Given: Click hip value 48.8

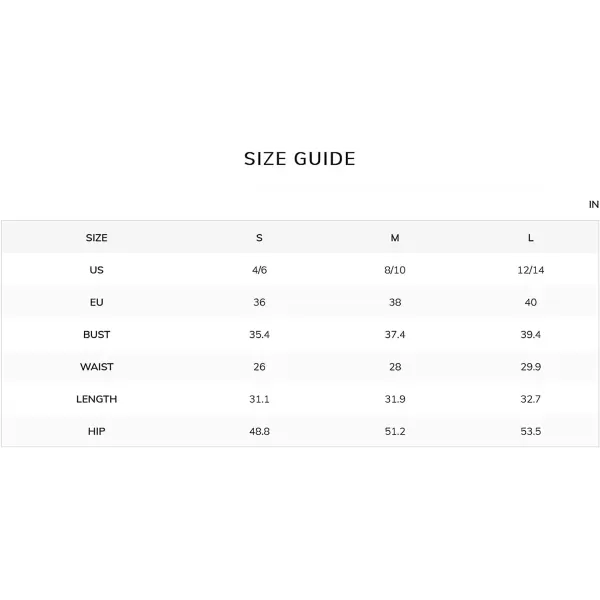Looking at the screenshot, I should click(x=259, y=431).
